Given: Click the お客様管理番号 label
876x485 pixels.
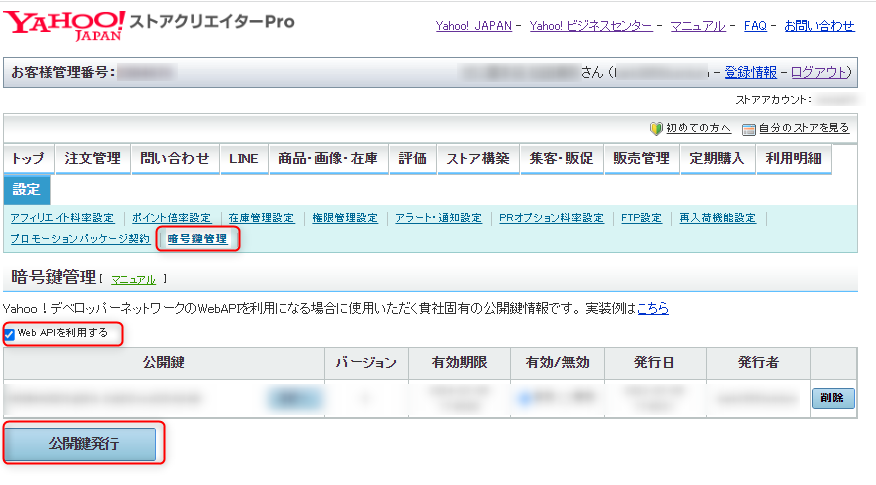Looking at the screenshot, I should 63,73.
